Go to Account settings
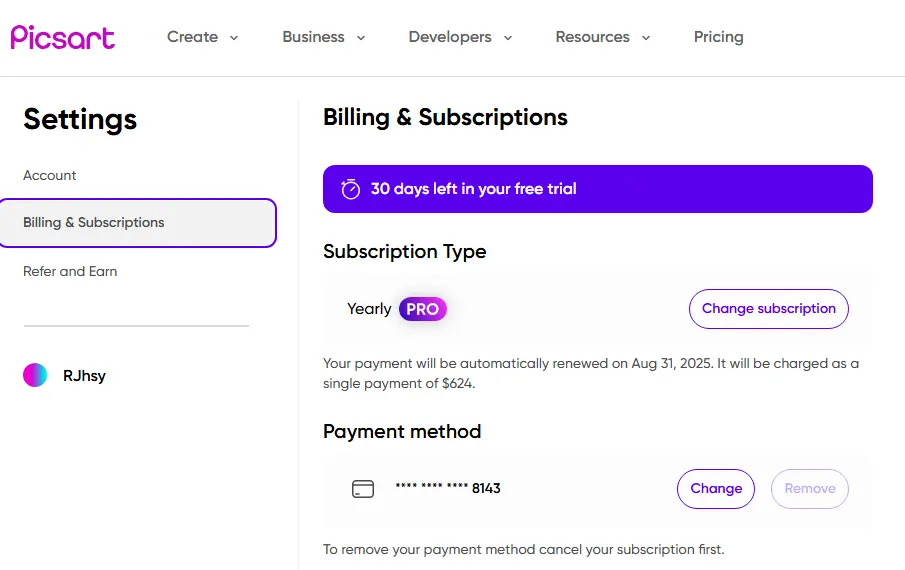Screen dimensions: 905x570 [50, 175]
